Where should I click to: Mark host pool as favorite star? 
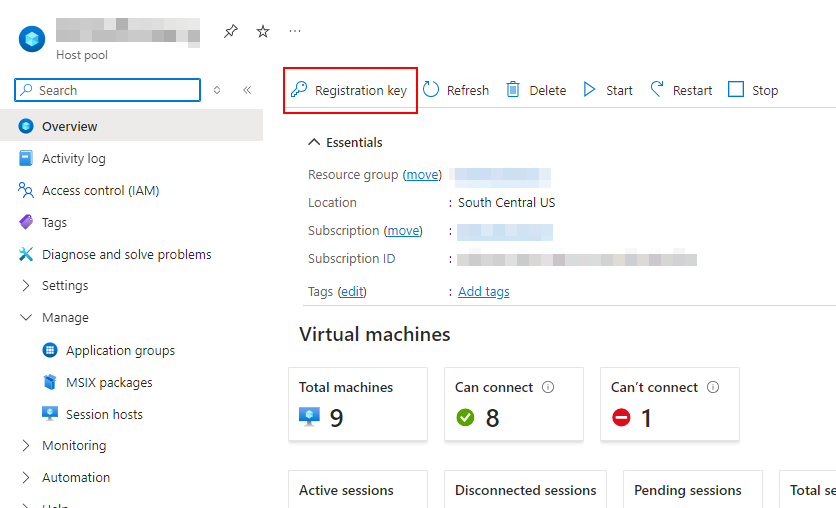[x=263, y=31]
